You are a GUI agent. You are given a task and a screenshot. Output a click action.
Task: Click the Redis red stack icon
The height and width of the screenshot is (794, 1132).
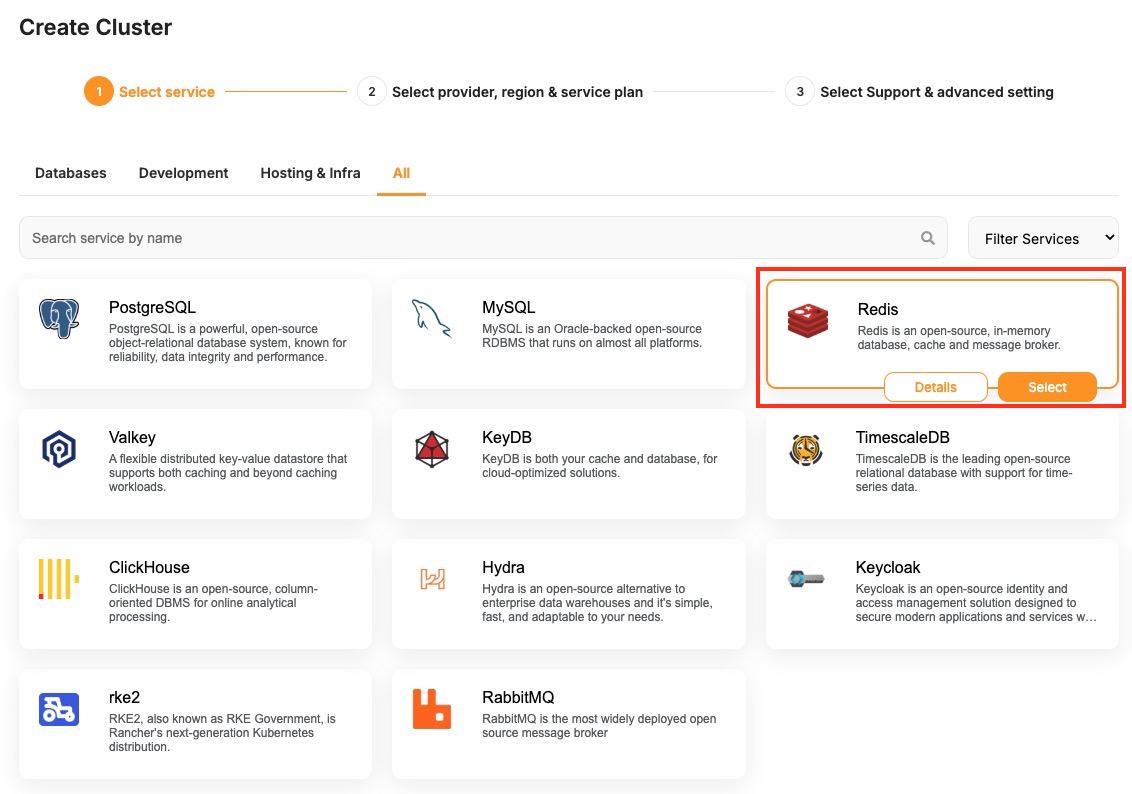click(x=807, y=320)
